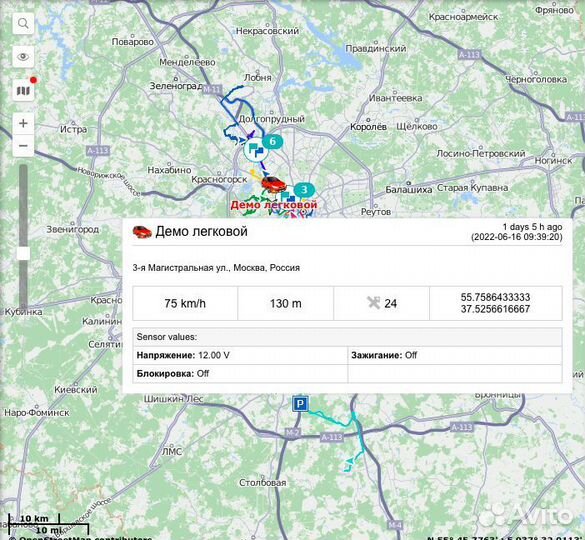Select the red car marker on the map
Image resolution: width=585 pixels, height=540 pixels.
tap(273, 184)
